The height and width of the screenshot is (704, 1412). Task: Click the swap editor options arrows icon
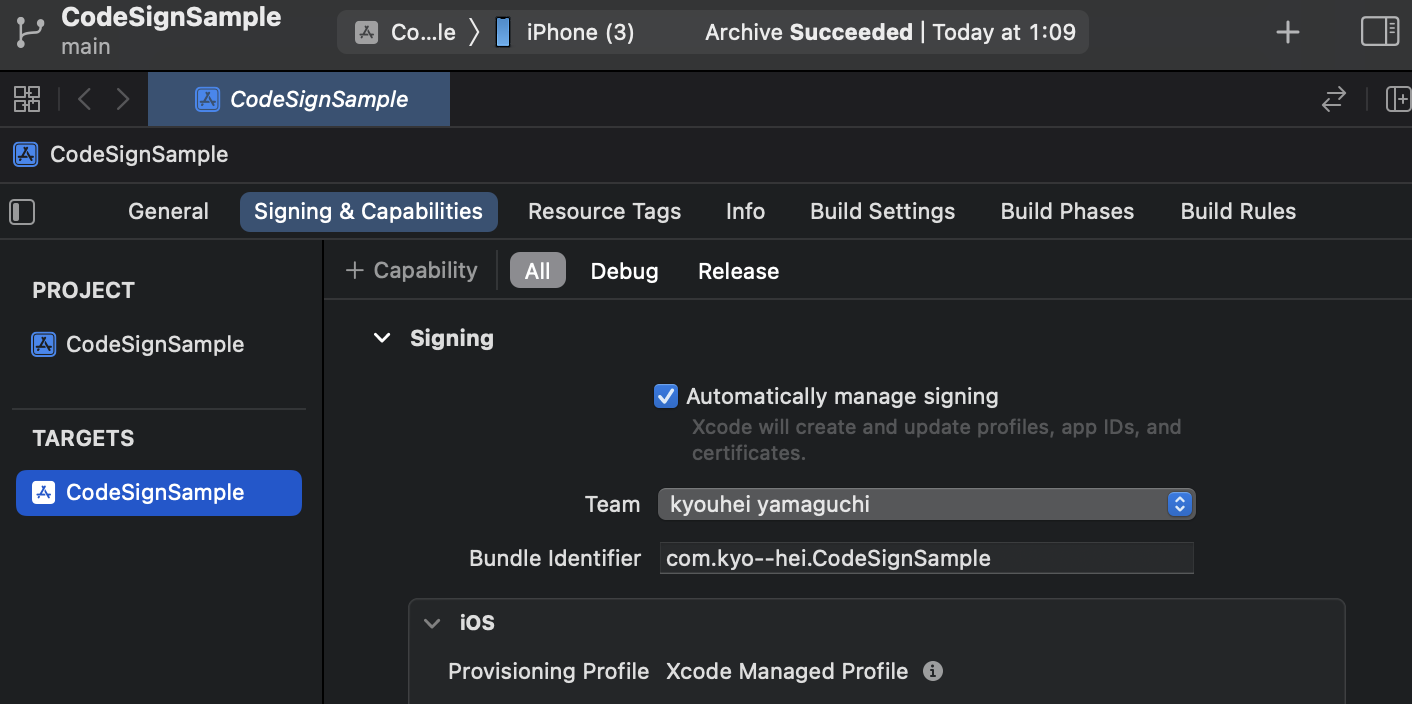[x=1334, y=99]
